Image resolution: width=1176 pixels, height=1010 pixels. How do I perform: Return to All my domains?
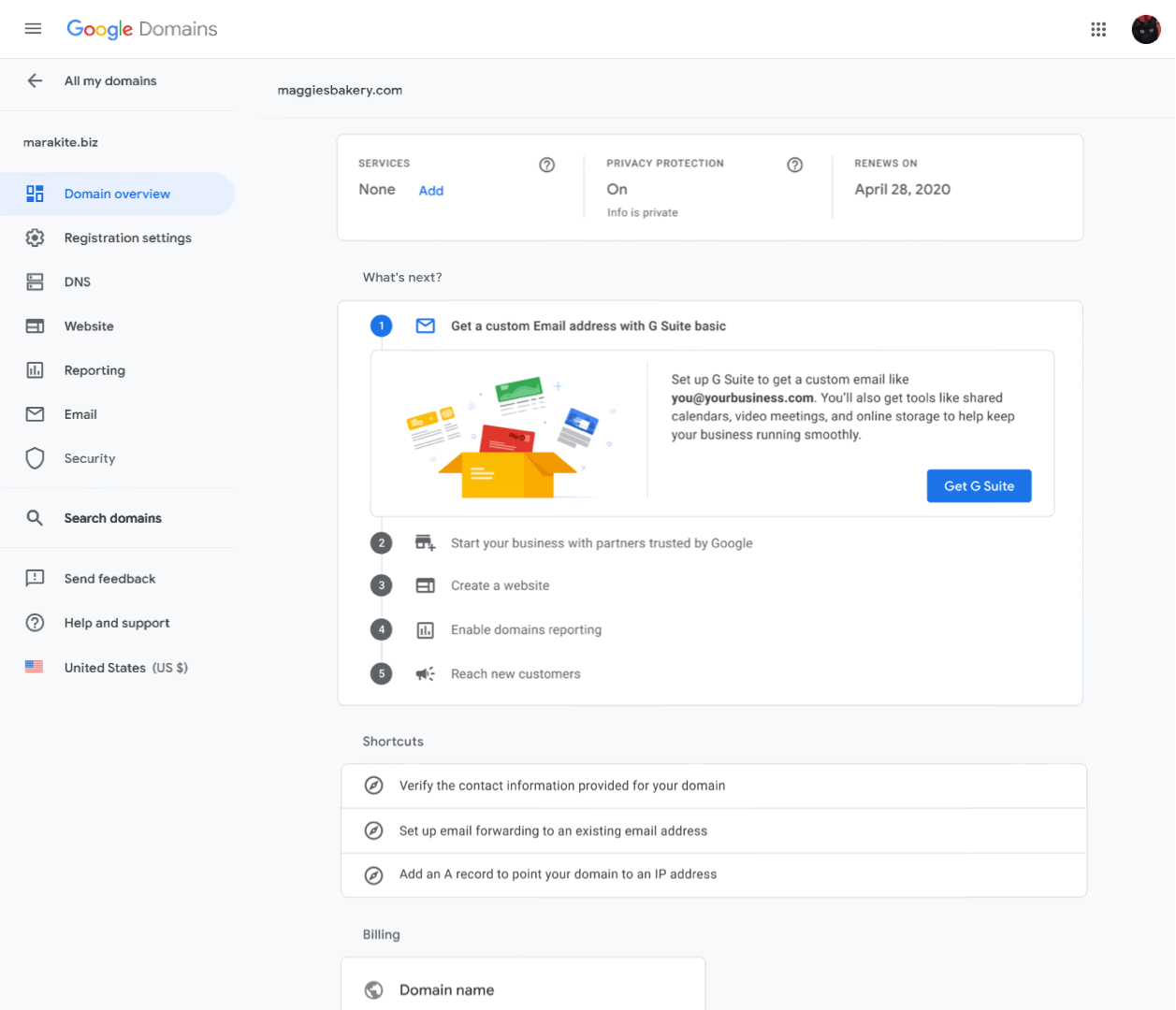coord(110,81)
